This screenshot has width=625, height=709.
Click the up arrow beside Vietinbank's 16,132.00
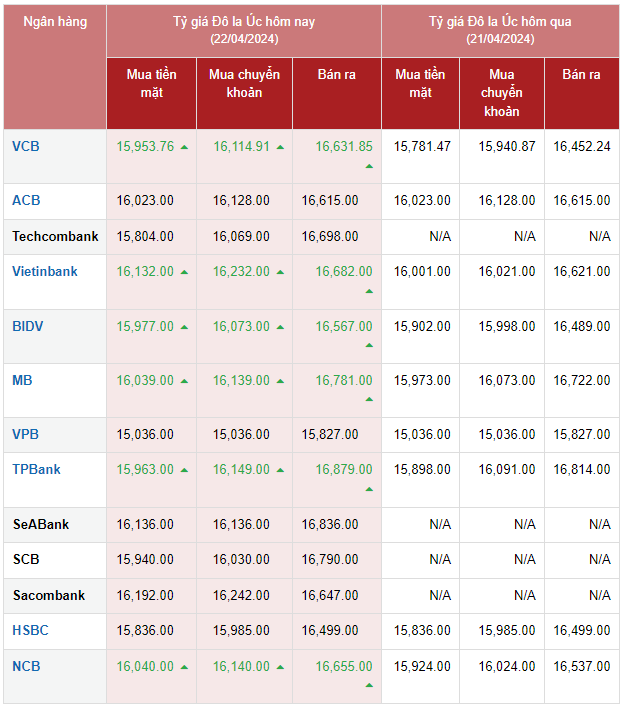point(184,272)
